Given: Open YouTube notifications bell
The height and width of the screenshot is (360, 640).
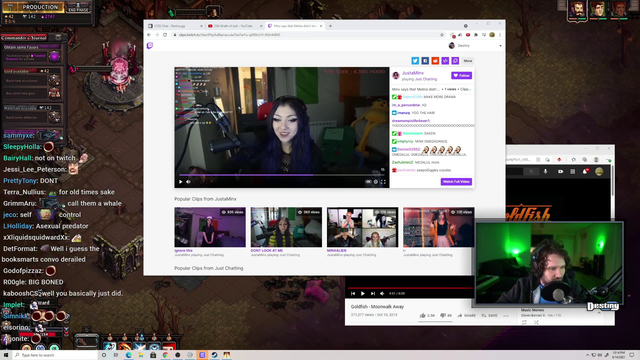Looking at the screenshot, I should click(585, 172).
